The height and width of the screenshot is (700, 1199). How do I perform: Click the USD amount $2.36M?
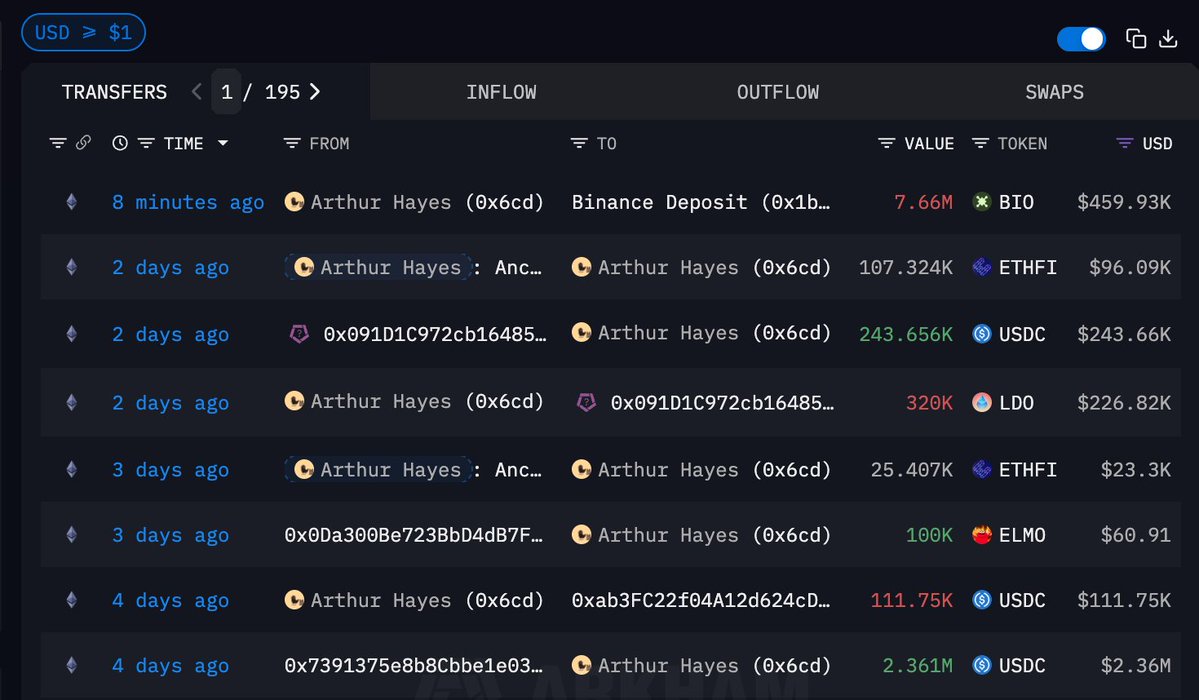(1136, 666)
